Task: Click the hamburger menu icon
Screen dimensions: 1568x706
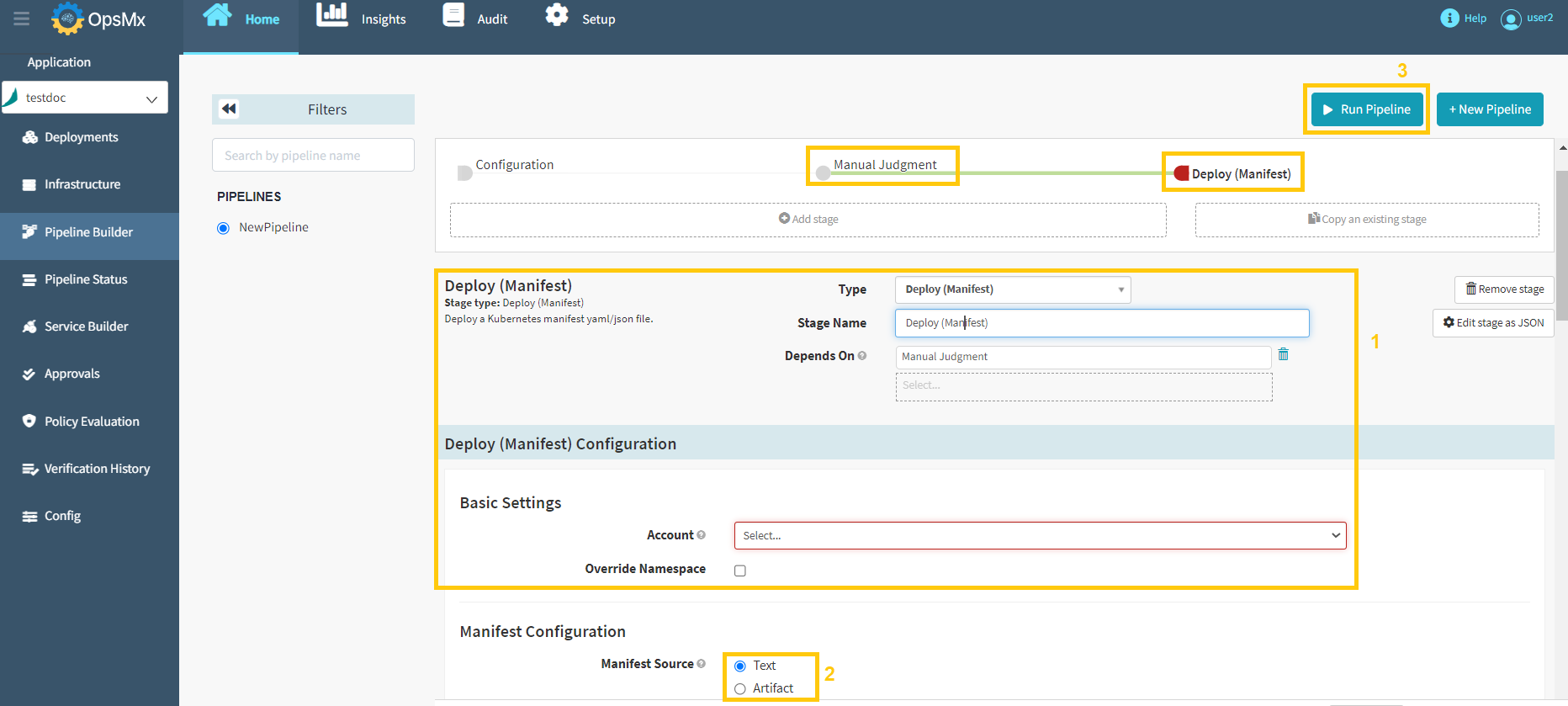Action: click(22, 19)
